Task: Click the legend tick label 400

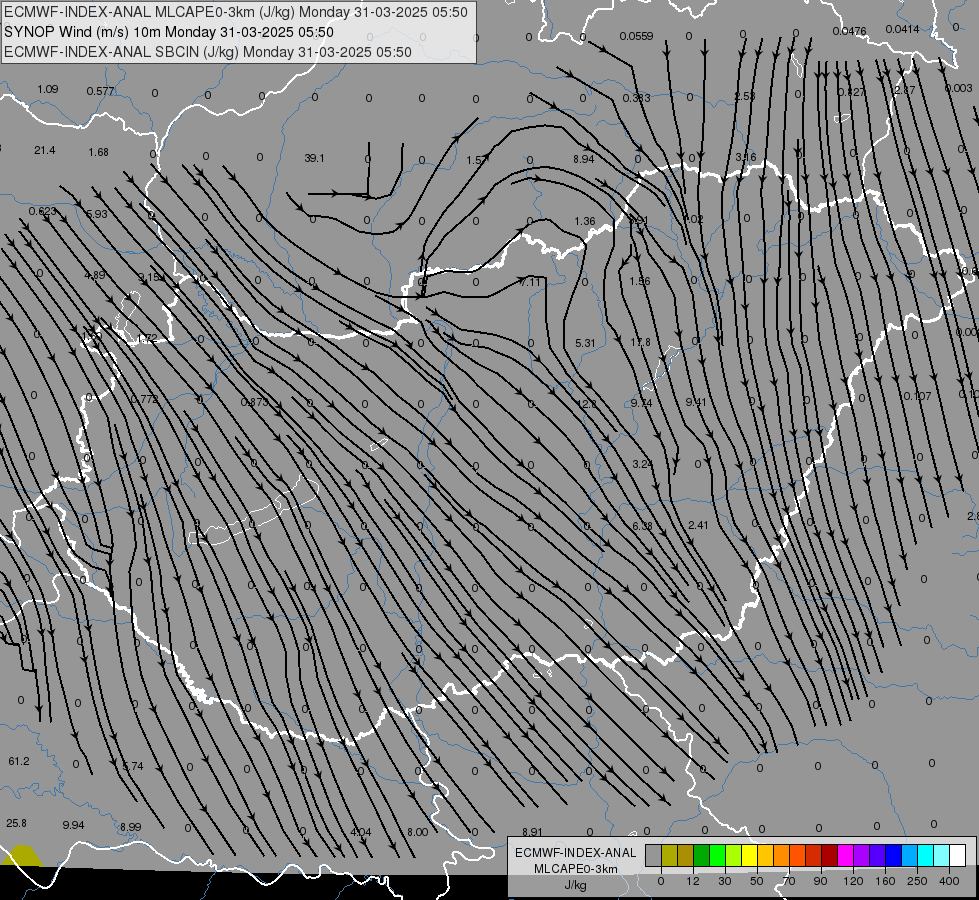Action: coord(949,881)
